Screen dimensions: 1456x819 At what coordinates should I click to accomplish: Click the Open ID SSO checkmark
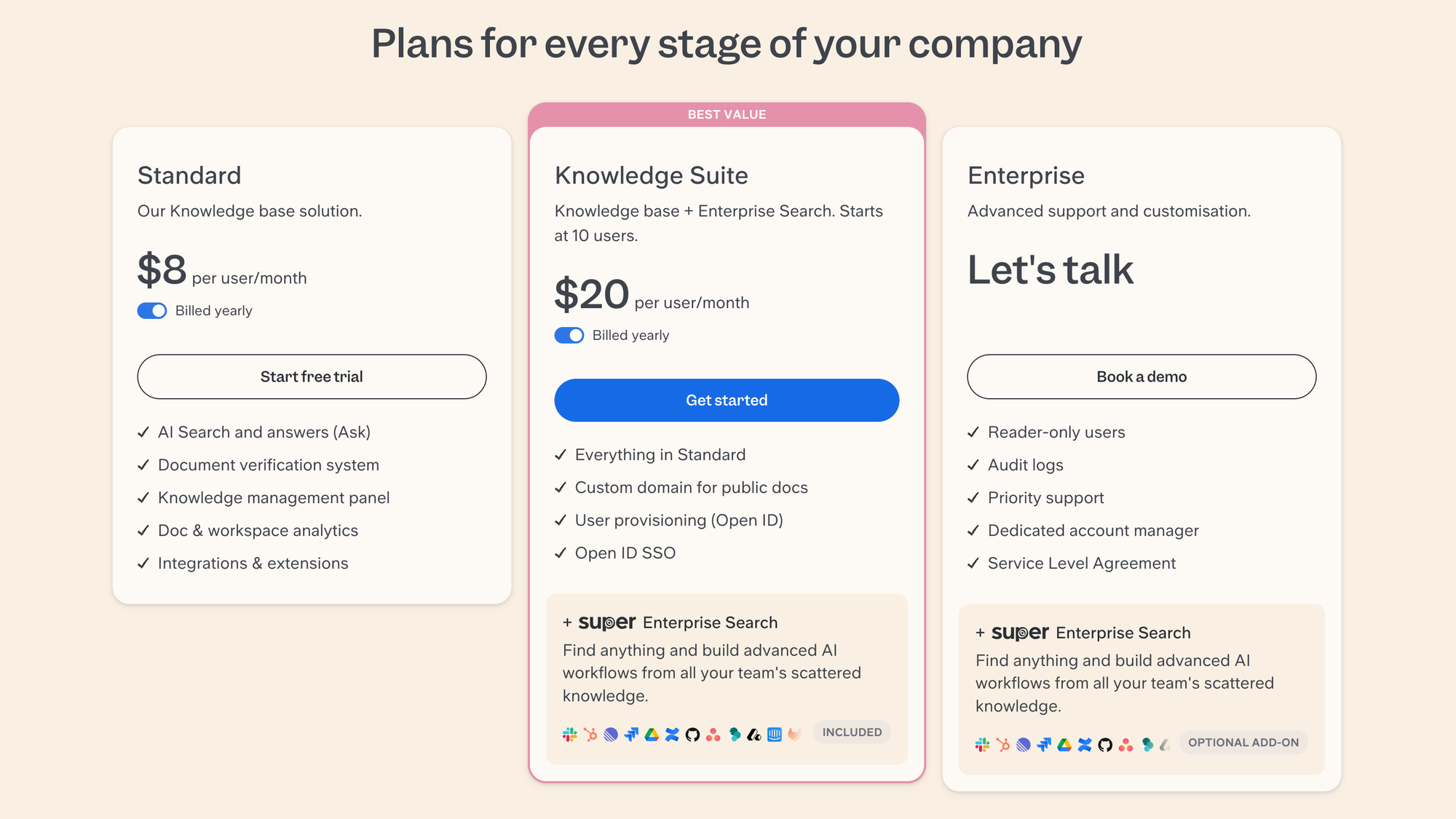[560, 553]
